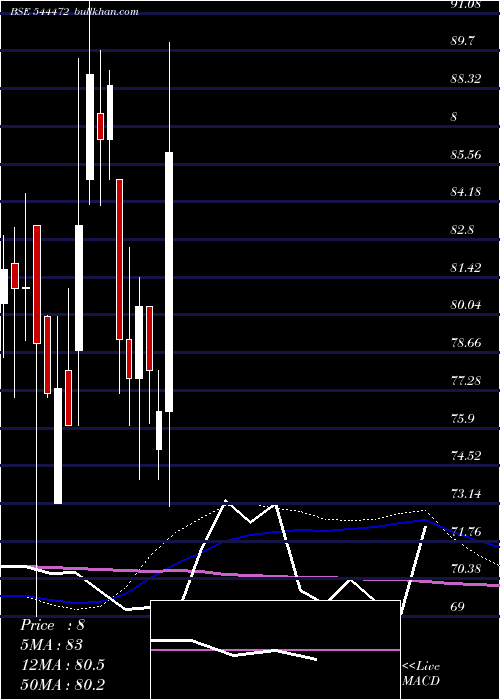
Task: Click the 89.7 price axis label
Action: [462, 41]
